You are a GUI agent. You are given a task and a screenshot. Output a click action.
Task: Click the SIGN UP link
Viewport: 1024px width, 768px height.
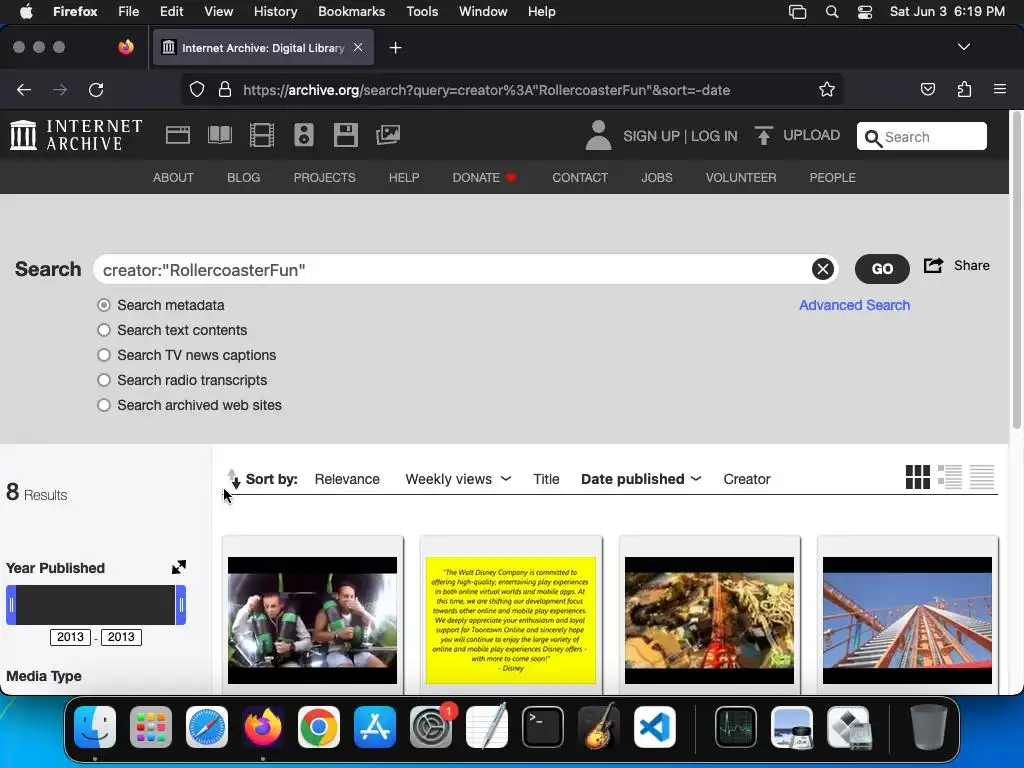(x=651, y=136)
